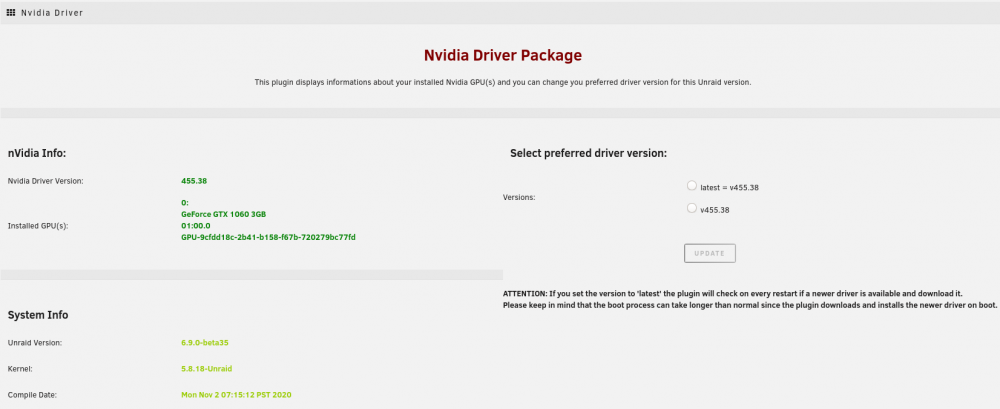Click the grid icon beside Nvidia Driver

(11, 12)
